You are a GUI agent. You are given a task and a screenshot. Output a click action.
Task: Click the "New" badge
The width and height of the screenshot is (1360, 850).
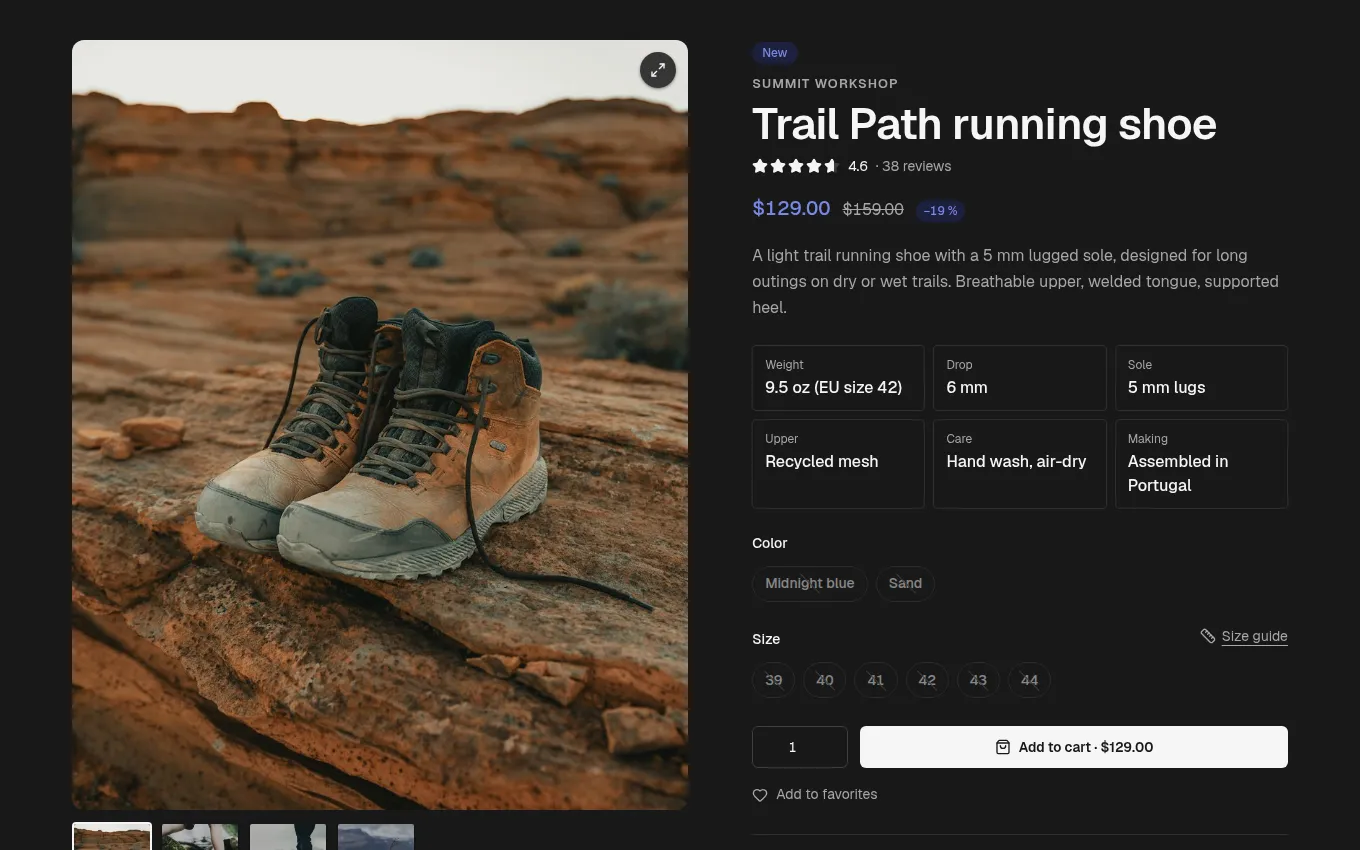(x=775, y=53)
